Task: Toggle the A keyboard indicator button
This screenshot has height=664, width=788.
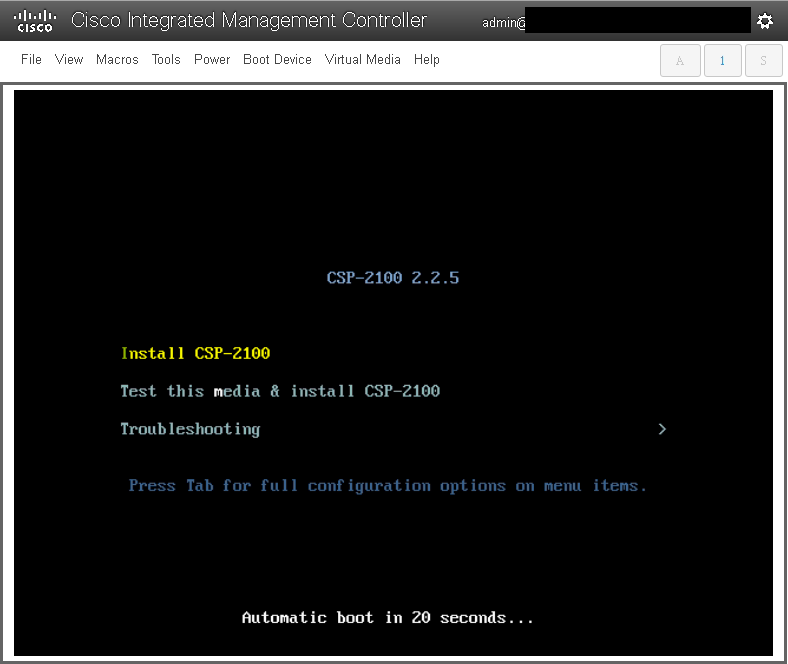Action: tap(680, 60)
